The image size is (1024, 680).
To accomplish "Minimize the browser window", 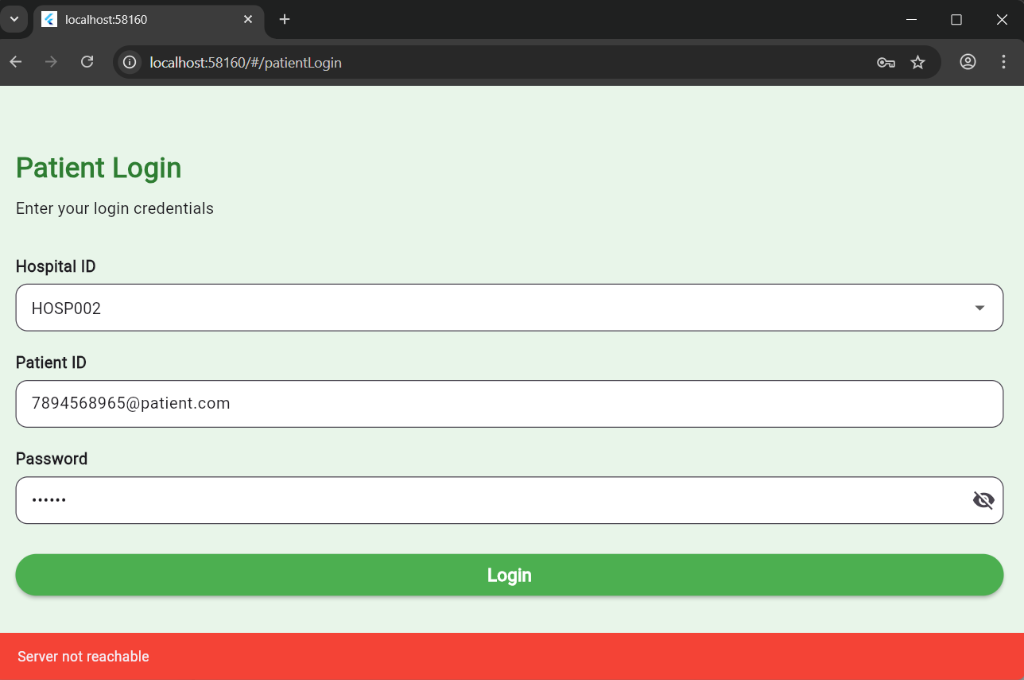I will point(912,20).
